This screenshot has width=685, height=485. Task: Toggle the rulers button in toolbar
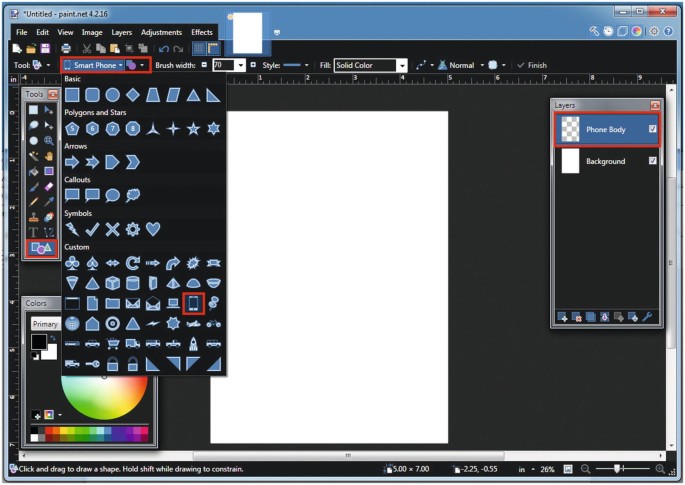213,48
